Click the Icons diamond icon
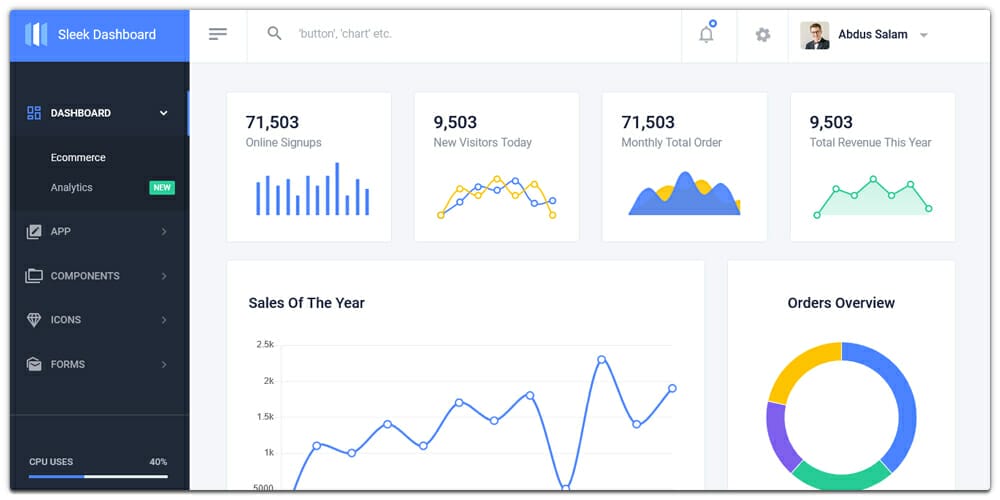1000x500 pixels. click(x=34, y=320)
